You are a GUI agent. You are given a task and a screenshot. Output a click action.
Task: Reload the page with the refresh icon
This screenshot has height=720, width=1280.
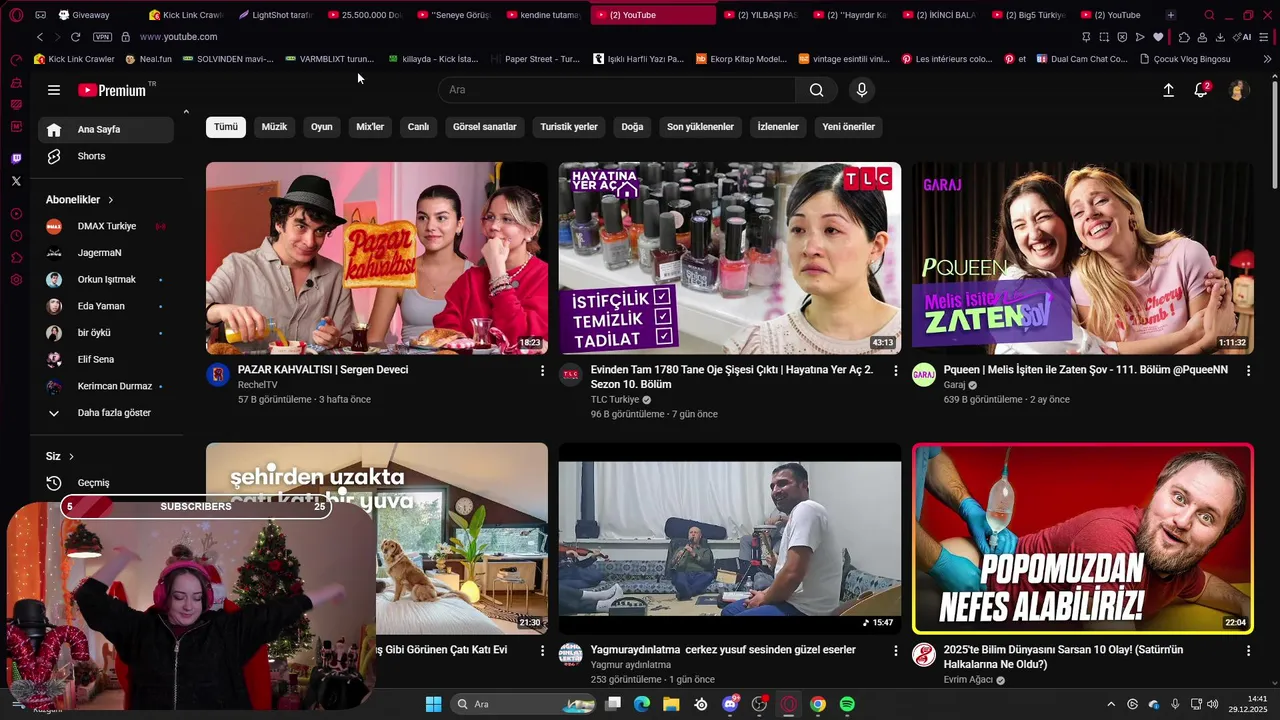point(75,36)
